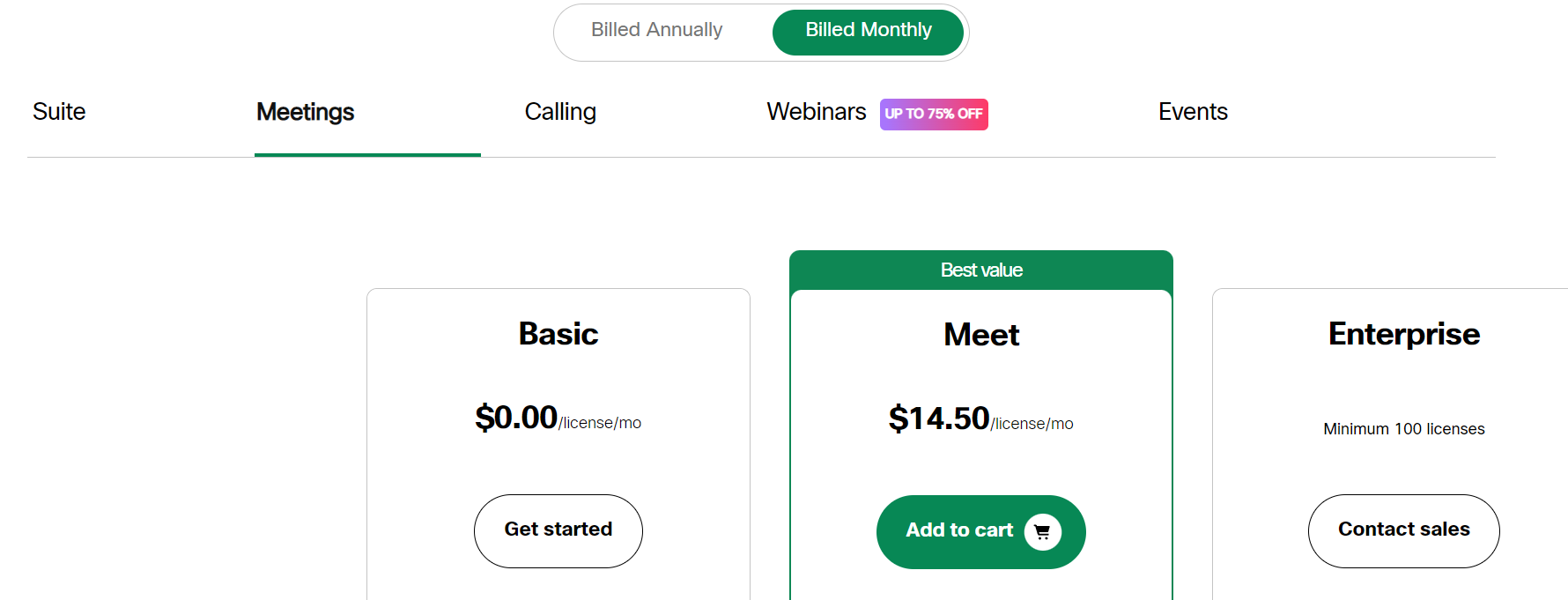The height and width of the screenshot is (600, 1568).
Task: Click the Contact sales button
Action: point(1404,530)
